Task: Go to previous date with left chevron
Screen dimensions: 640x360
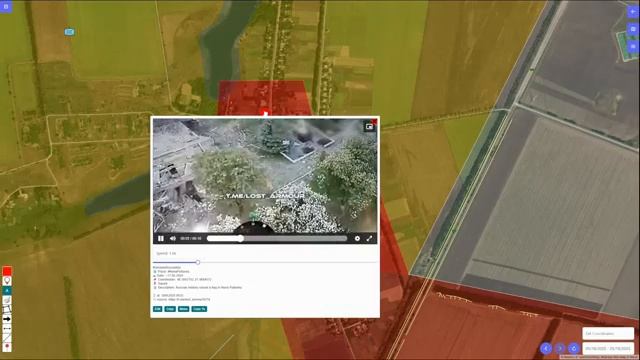Action: pyautogui.click(x=546, y=348)
